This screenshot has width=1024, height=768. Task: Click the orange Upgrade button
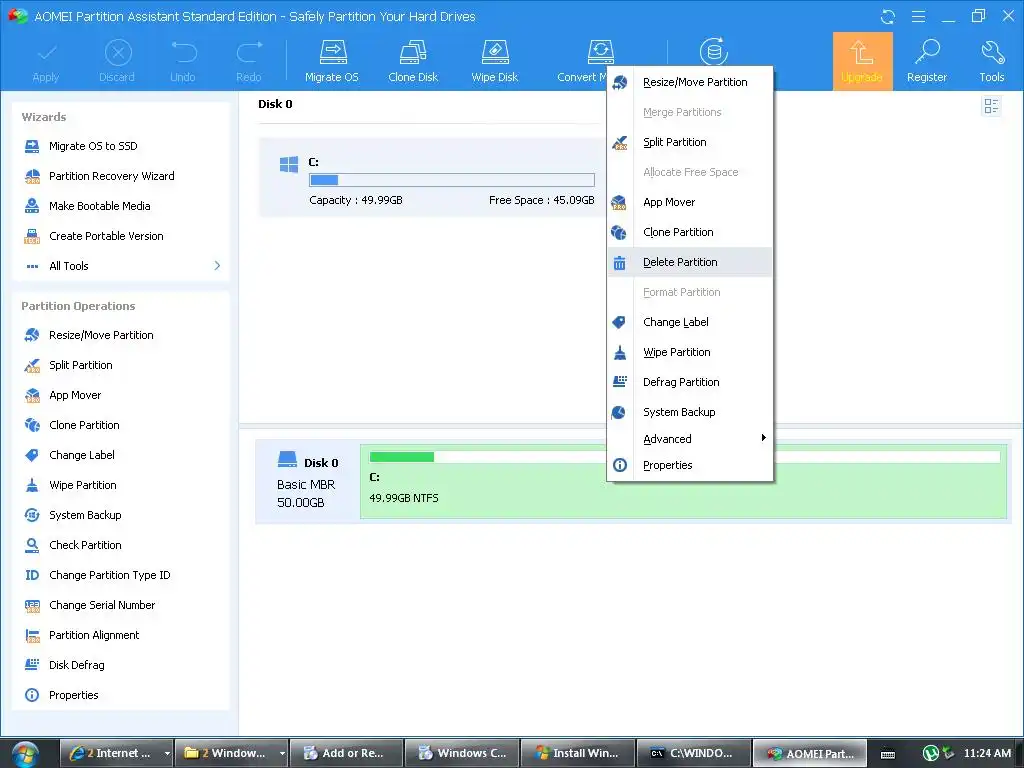coord(862,61)
